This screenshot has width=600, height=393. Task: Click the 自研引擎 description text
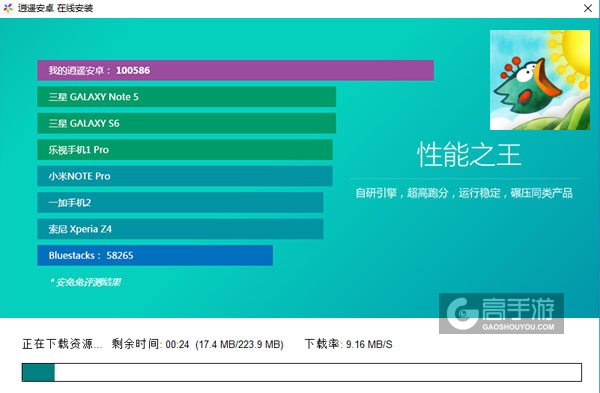point(464,193)
